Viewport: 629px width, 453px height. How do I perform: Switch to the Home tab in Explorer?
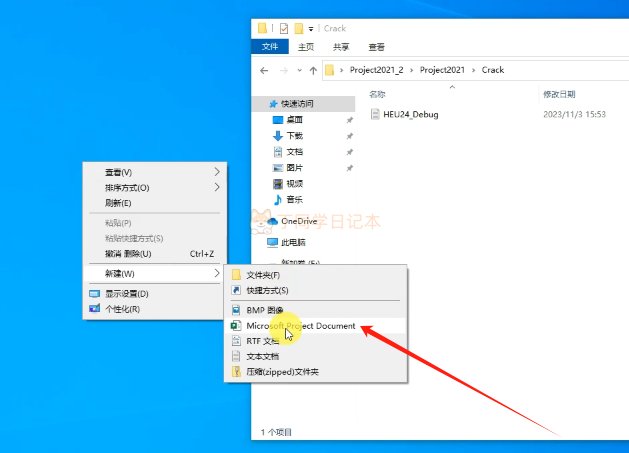pyautogui.click(x=306, y=47)
